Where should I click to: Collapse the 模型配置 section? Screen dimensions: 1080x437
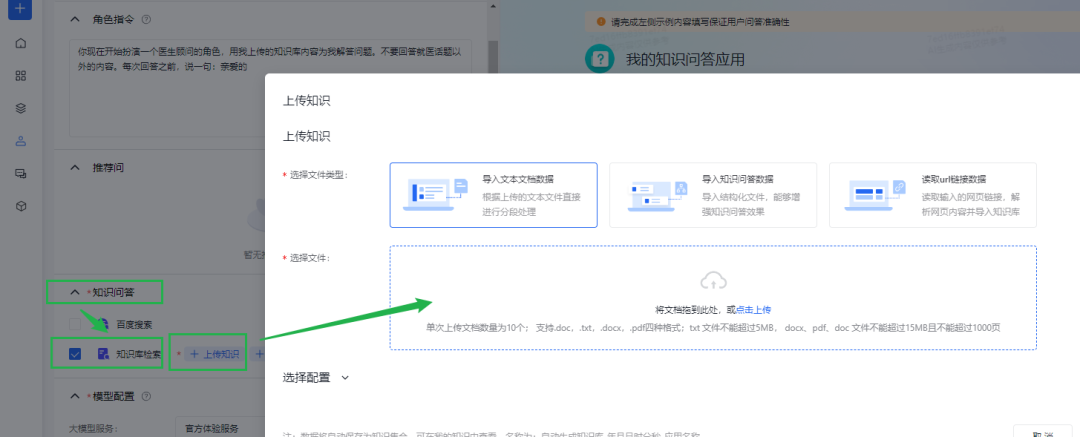pos(75,396)
